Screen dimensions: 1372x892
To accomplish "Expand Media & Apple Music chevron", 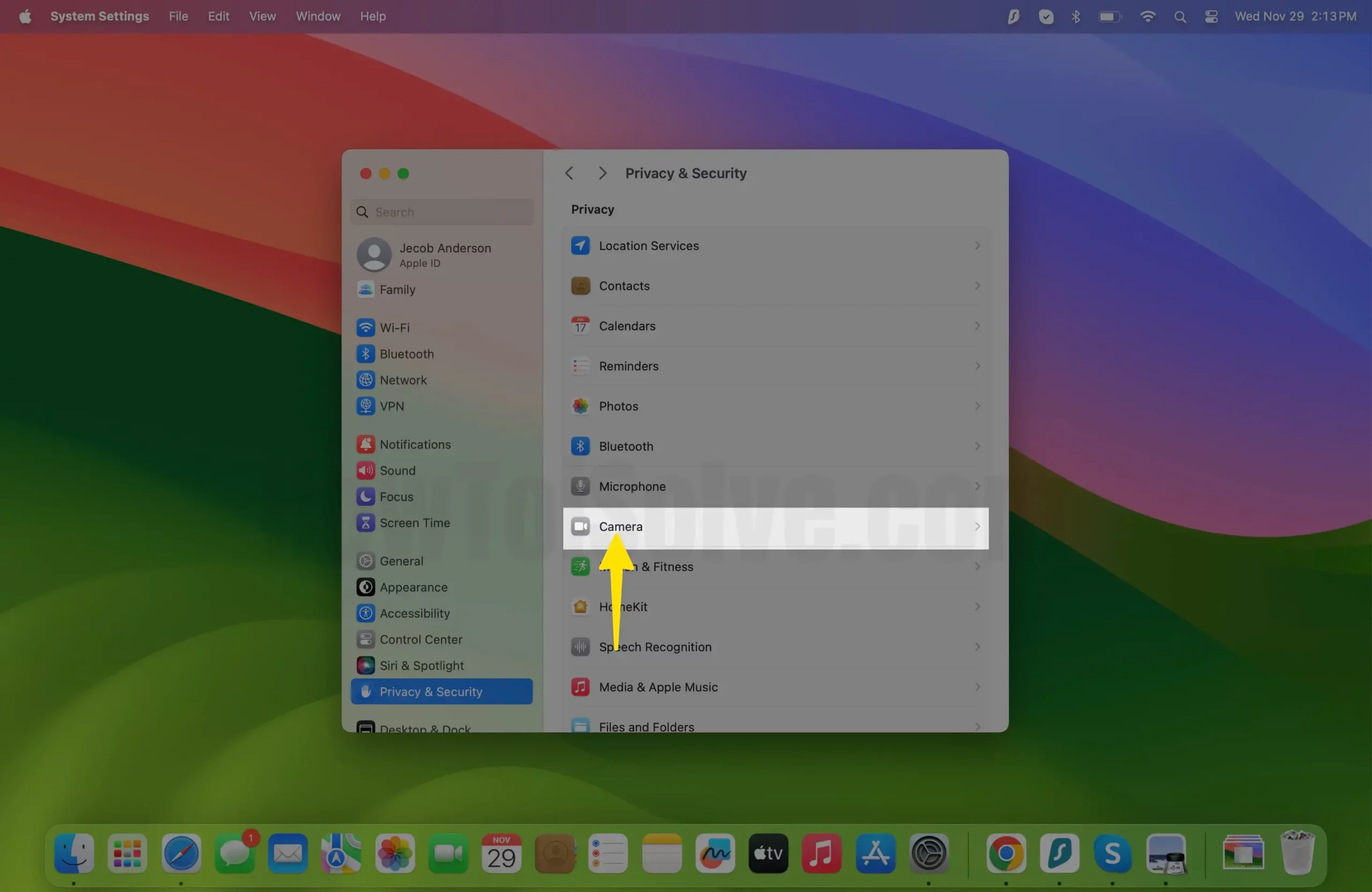I will pos(977,687).
